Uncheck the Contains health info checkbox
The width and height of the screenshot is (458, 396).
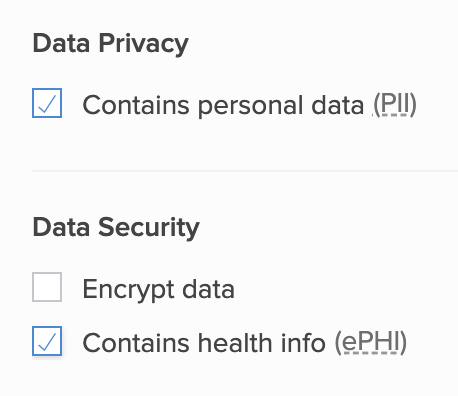click(47, 341)
